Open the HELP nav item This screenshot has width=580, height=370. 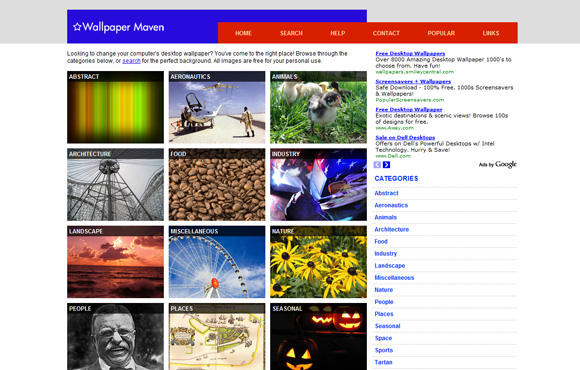click(x=337, y=33)
